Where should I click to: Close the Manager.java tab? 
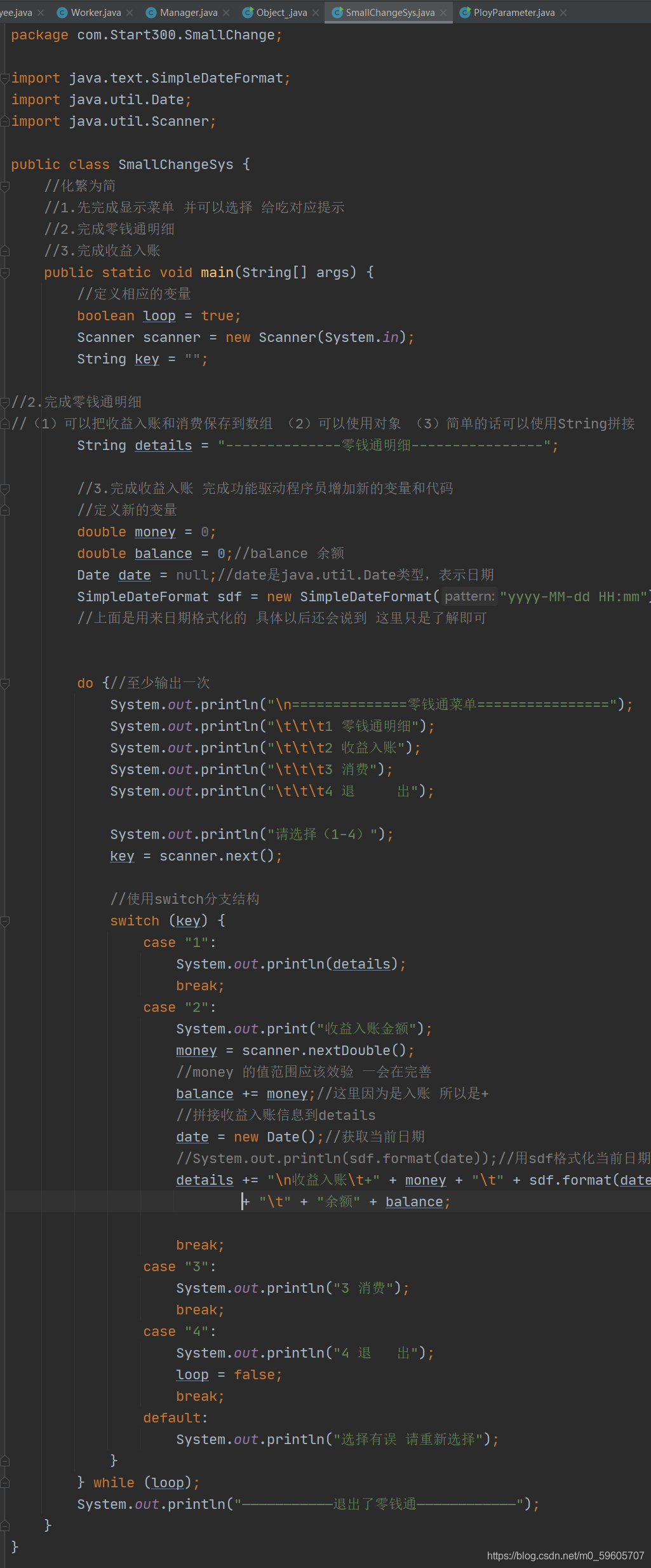click(x=226, y=13)
